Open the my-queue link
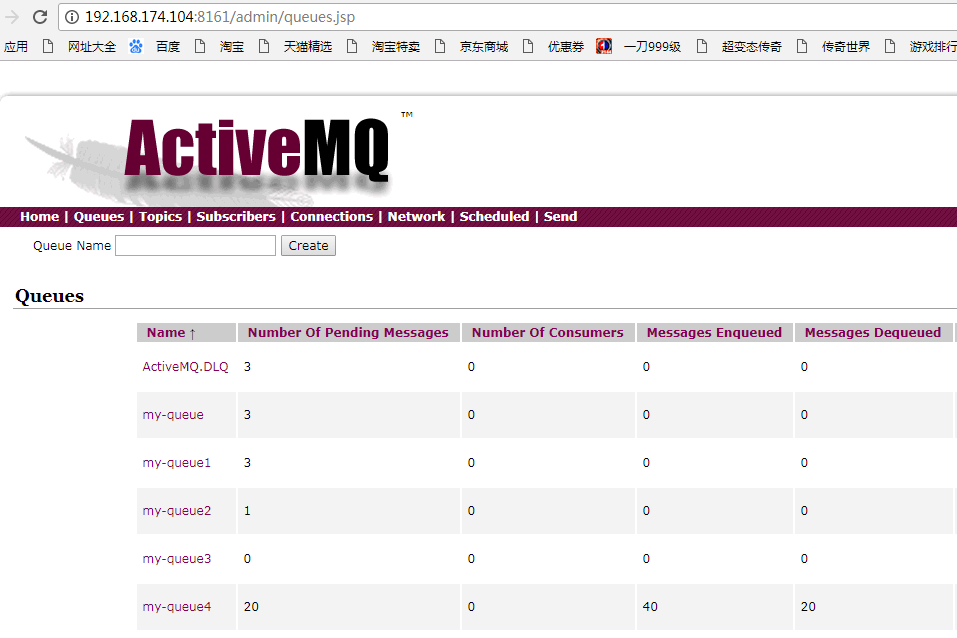The image size is (957, 638). (173, 415)
